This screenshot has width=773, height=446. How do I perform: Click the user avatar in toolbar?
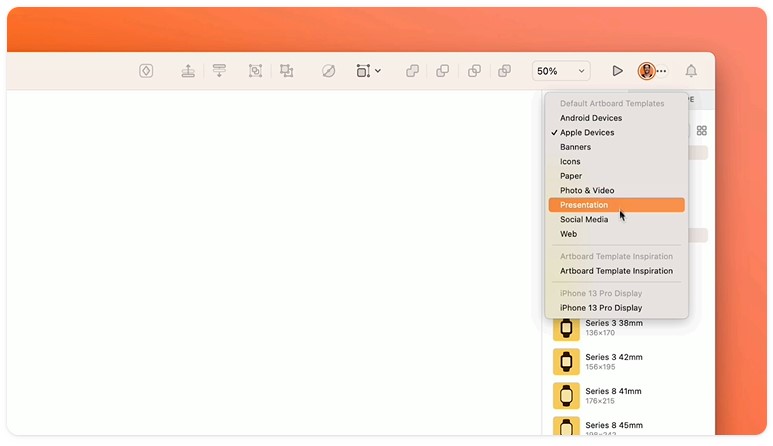coord(646,71)
